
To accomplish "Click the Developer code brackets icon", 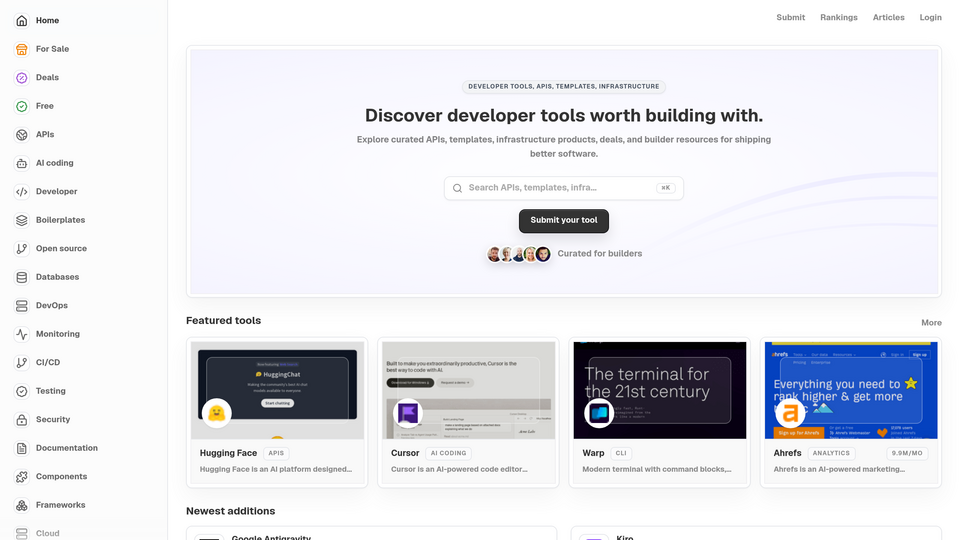I will pyautogui.click(x=21, y=192).
